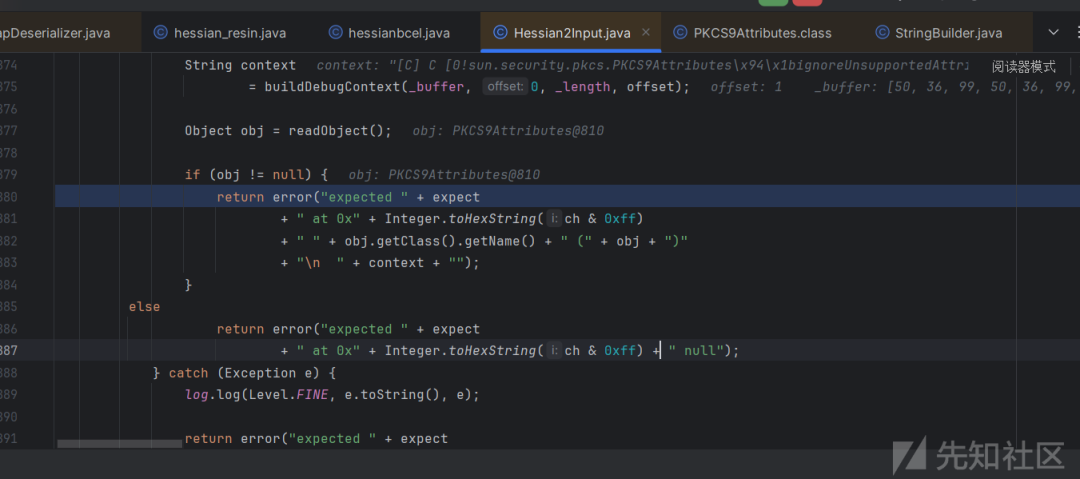Image resolution: width=1080 pixels, height=479 pixels.
Task: Click the class icon on Hessian2Input.java tab
Action: tap(500, 33)
